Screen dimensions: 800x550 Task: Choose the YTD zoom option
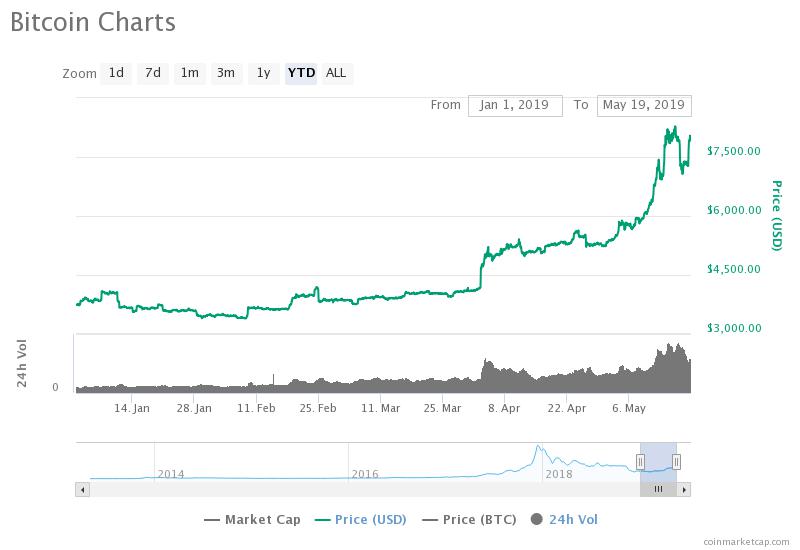pos(301,73)
